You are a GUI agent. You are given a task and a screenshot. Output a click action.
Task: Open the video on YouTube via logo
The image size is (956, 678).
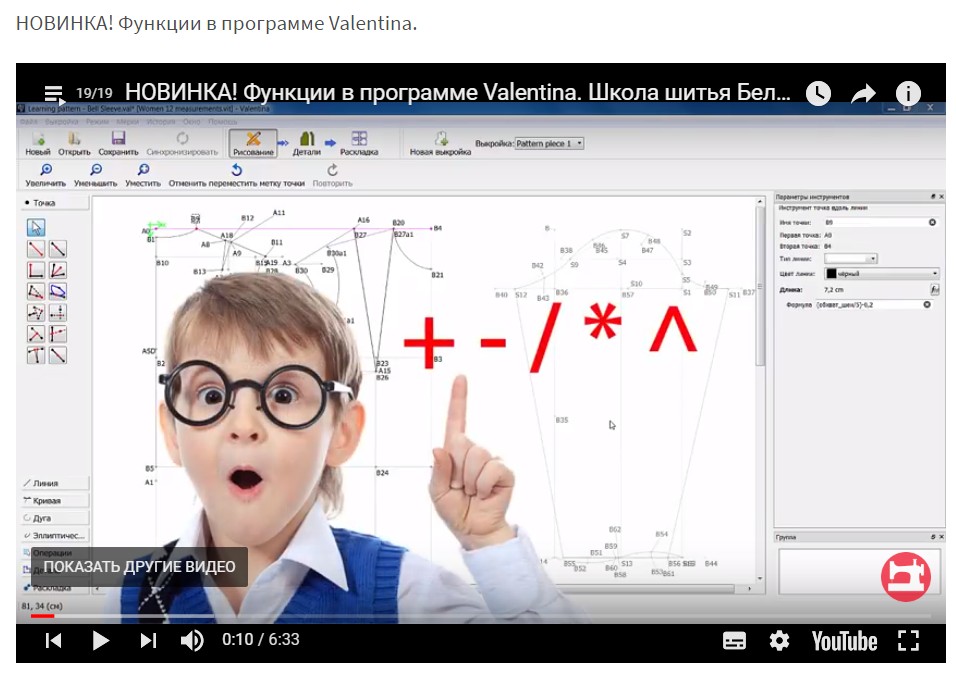[844, 641]
